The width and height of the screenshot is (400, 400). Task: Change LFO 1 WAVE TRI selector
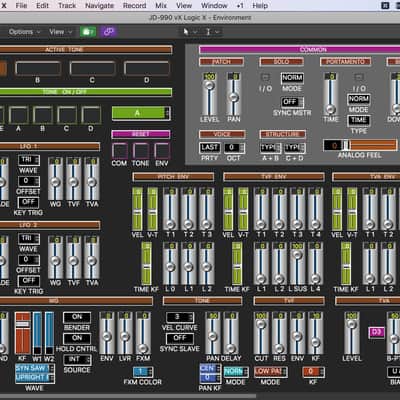[x=29, y=160]
